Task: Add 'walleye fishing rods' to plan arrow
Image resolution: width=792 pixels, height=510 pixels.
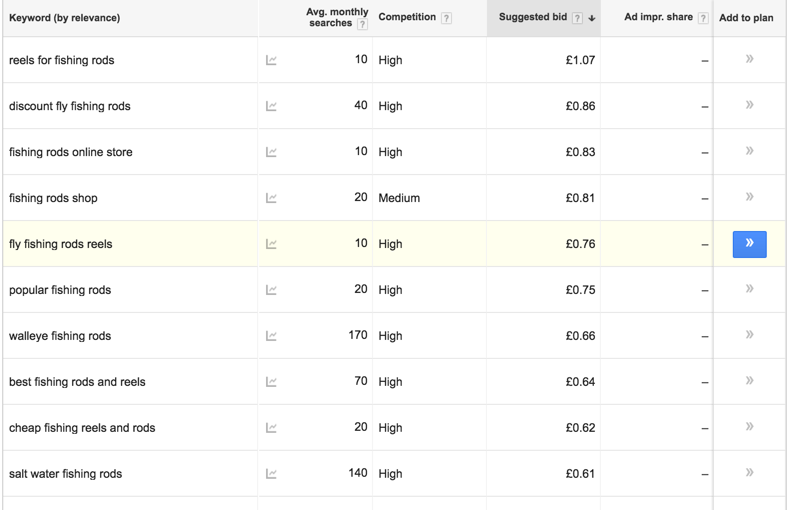Action: coord(750,335)
